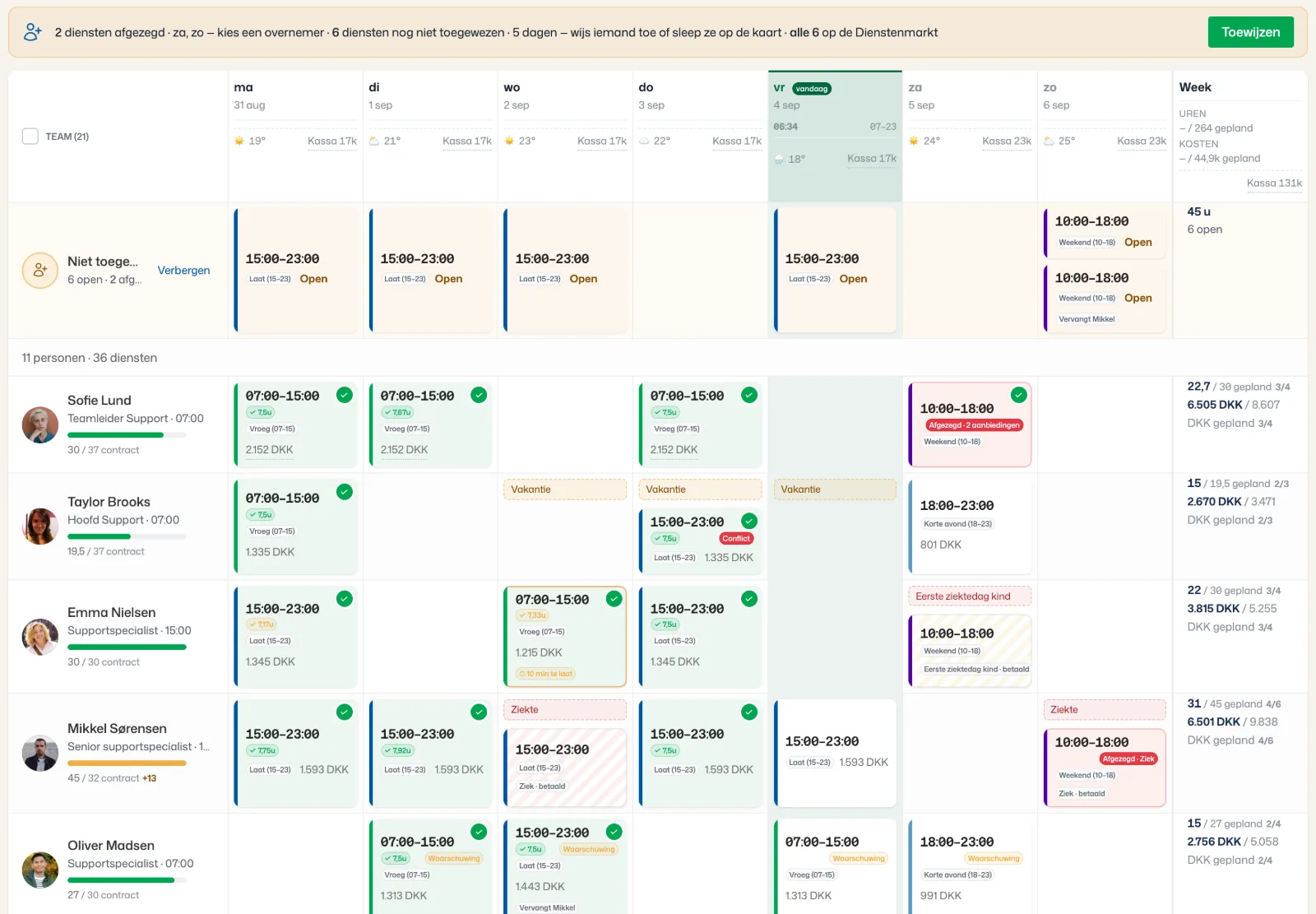Click the checkmark on Oliver's Wednesday shift
Image resolution: width=1316 pixels, height=914 pixels.
tap(614, 832)
